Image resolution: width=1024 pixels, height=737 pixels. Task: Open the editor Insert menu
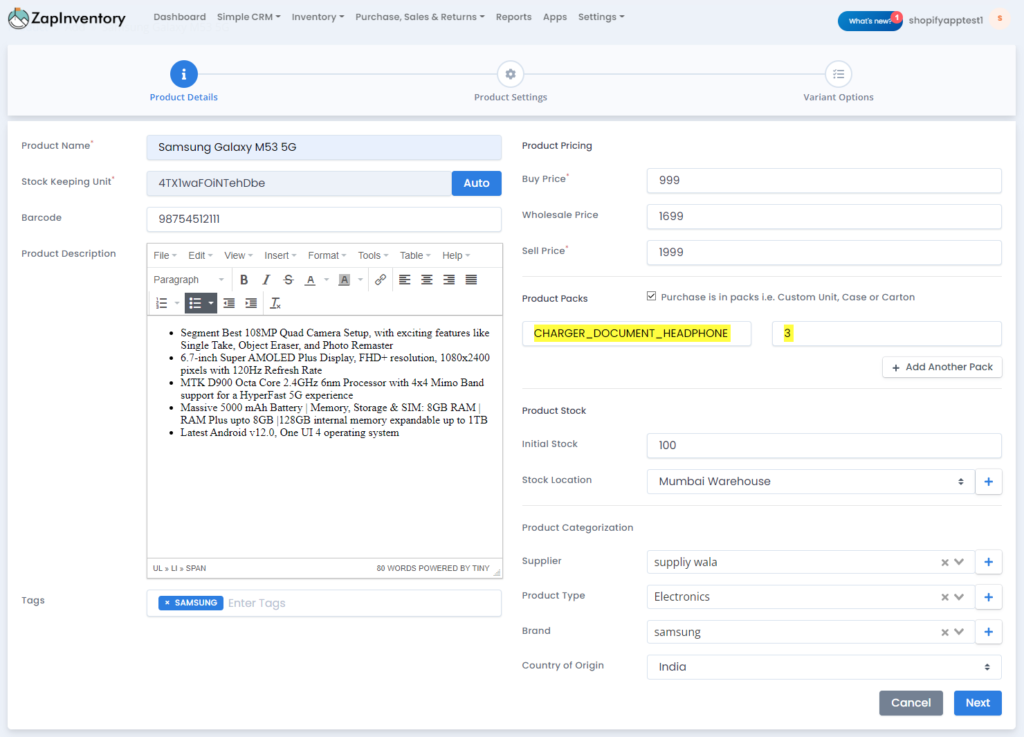[x=280, y=255]
